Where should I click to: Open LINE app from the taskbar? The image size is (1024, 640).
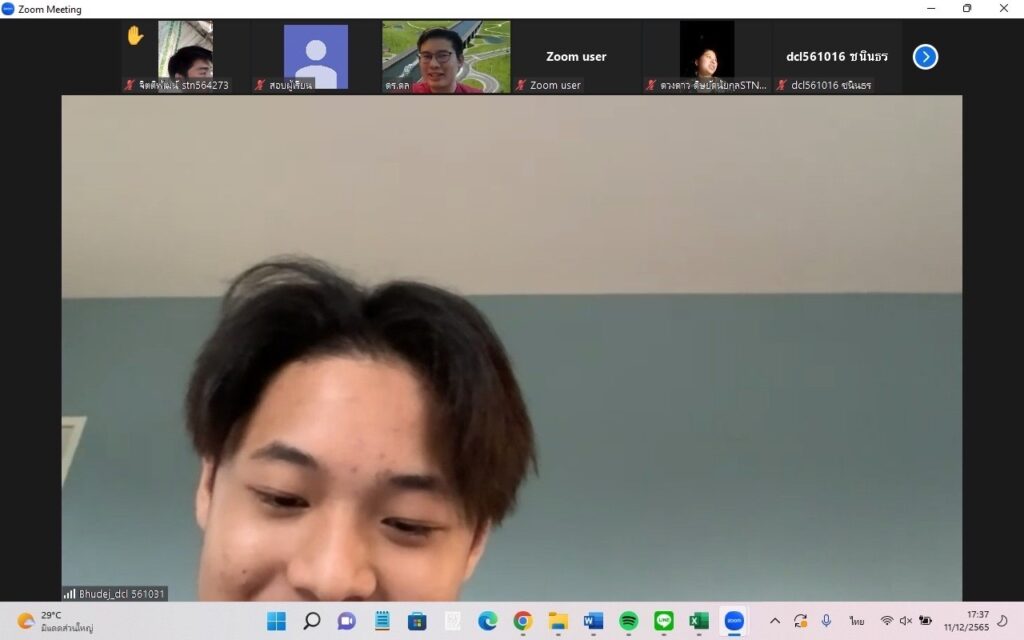pos(663,621)
